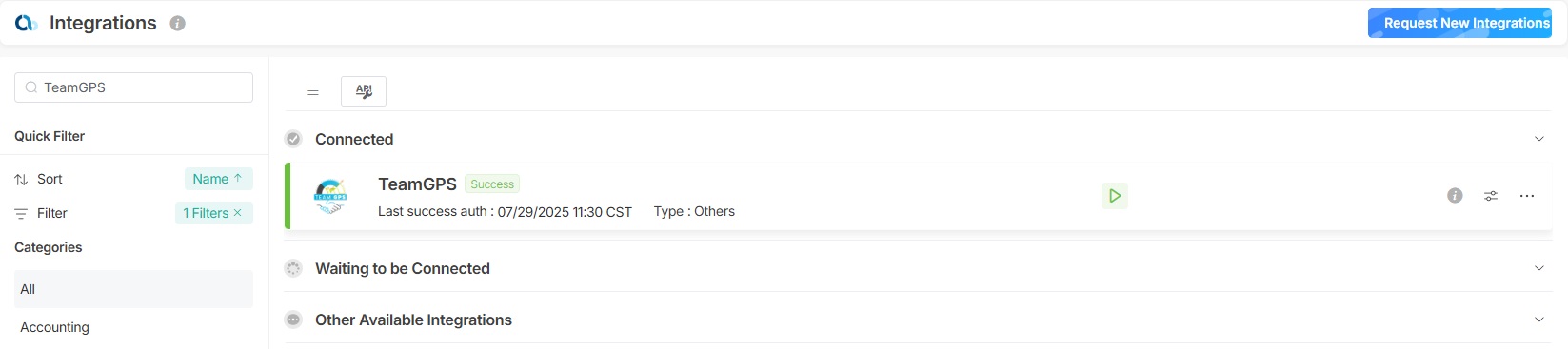The width and height of the screenshot is (1568, 349).
Task: Open the Filter quick filter option
Action: [x=51, y=213]
